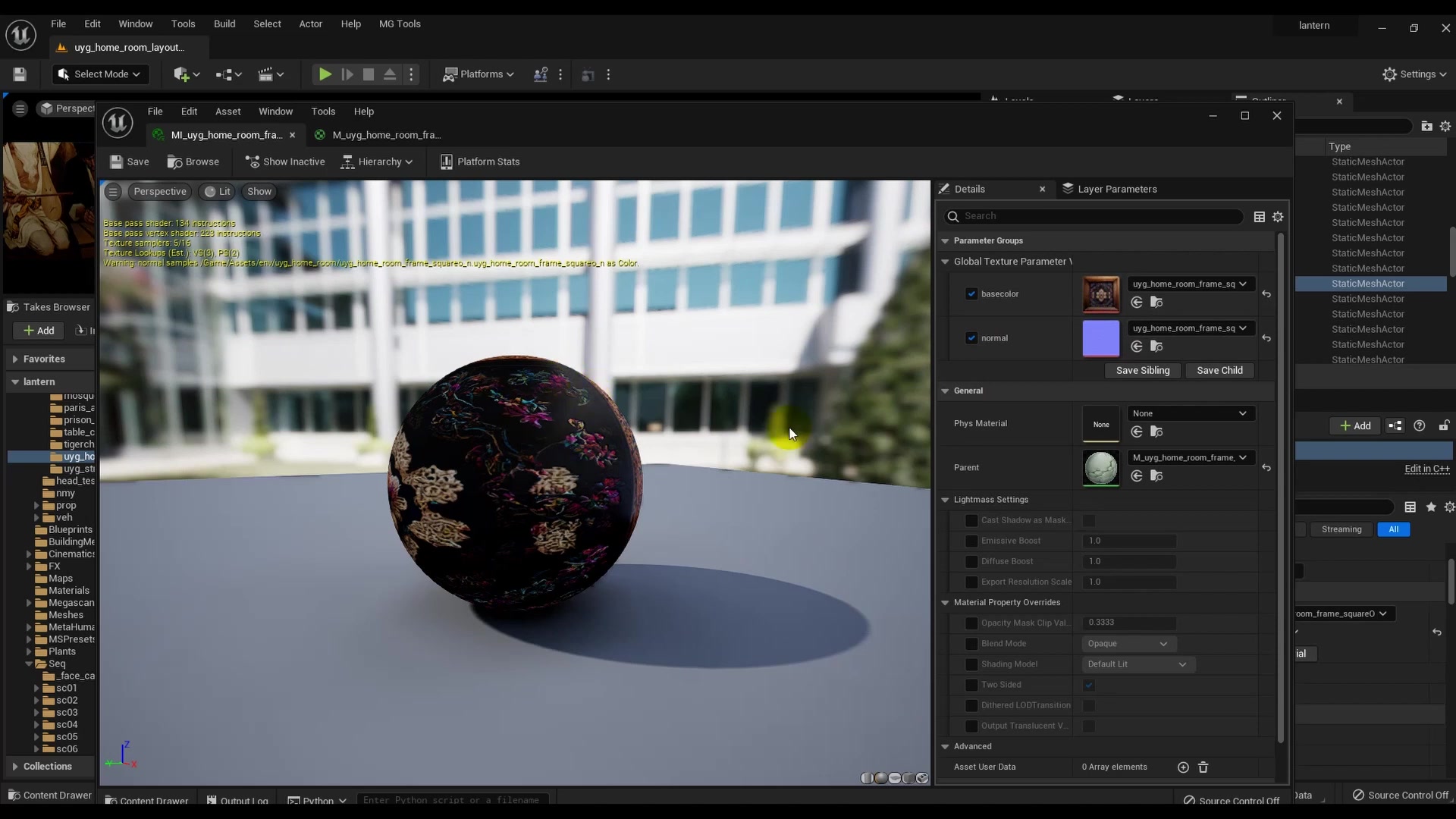Click the Save Child button

tap(1219, 371)
